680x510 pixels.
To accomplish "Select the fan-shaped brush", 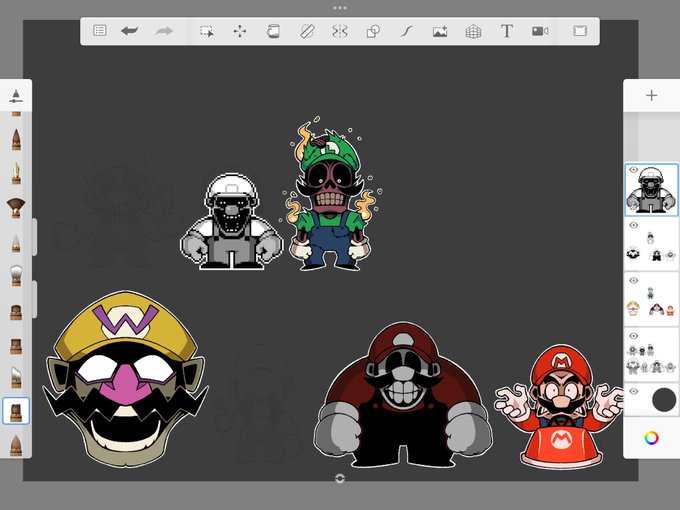I will [16, 208].
